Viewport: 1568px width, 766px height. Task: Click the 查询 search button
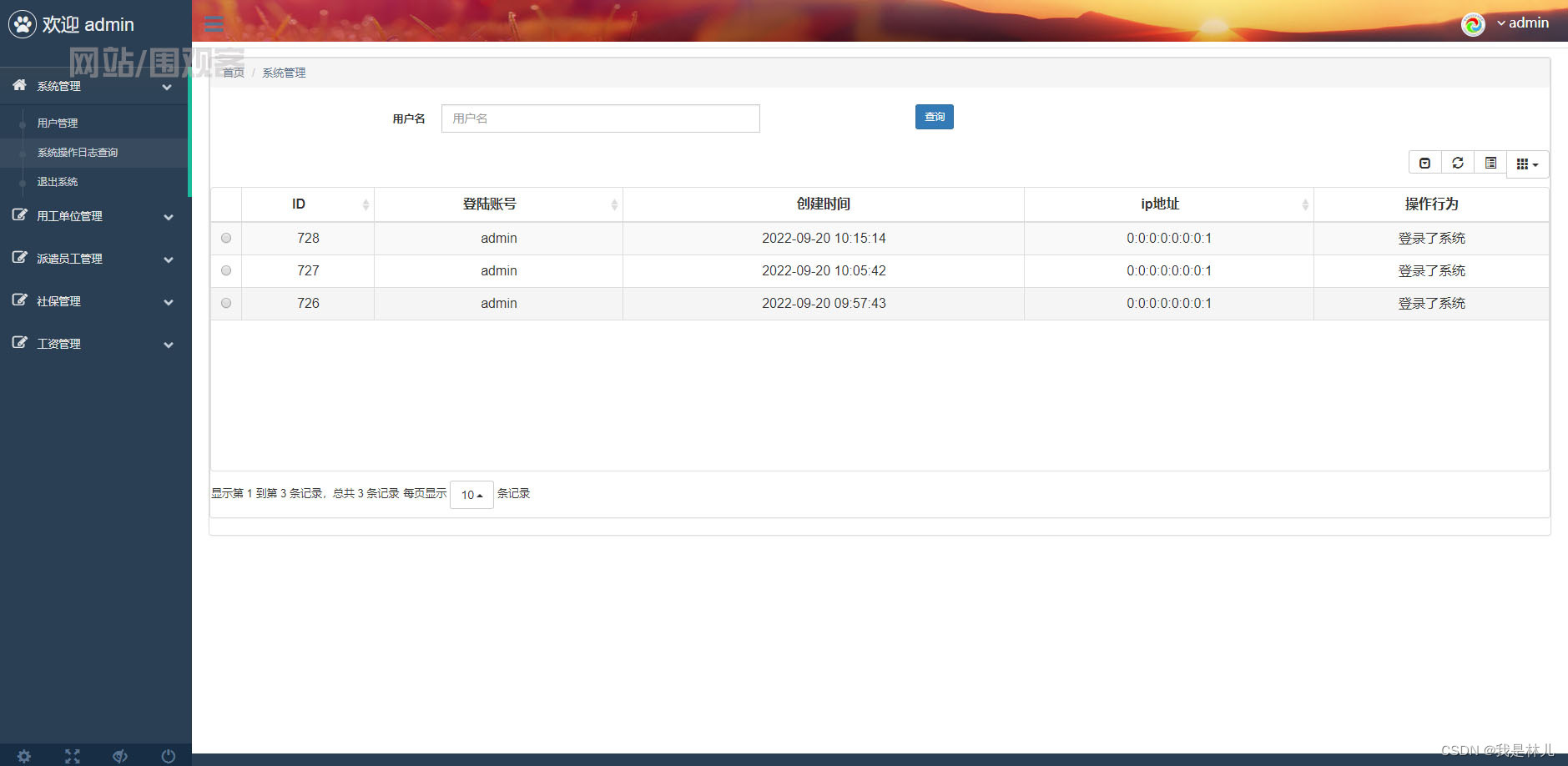[x=935, y=117]
